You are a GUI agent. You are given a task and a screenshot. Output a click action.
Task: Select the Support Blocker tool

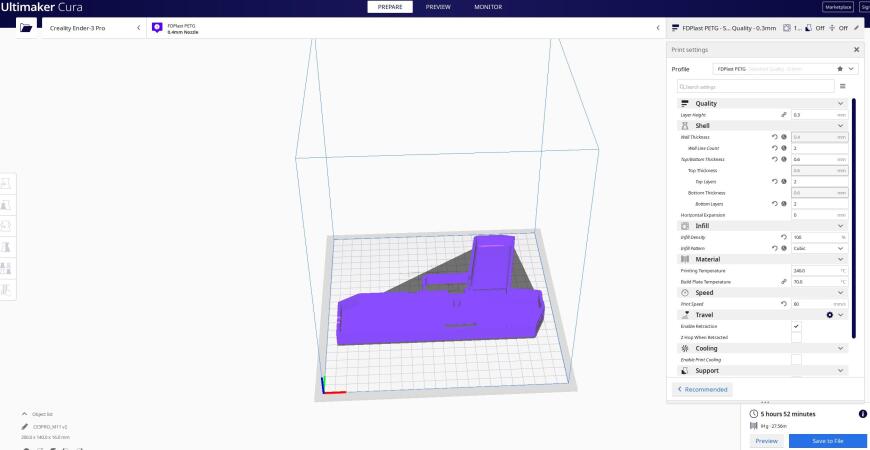(7, 290)
